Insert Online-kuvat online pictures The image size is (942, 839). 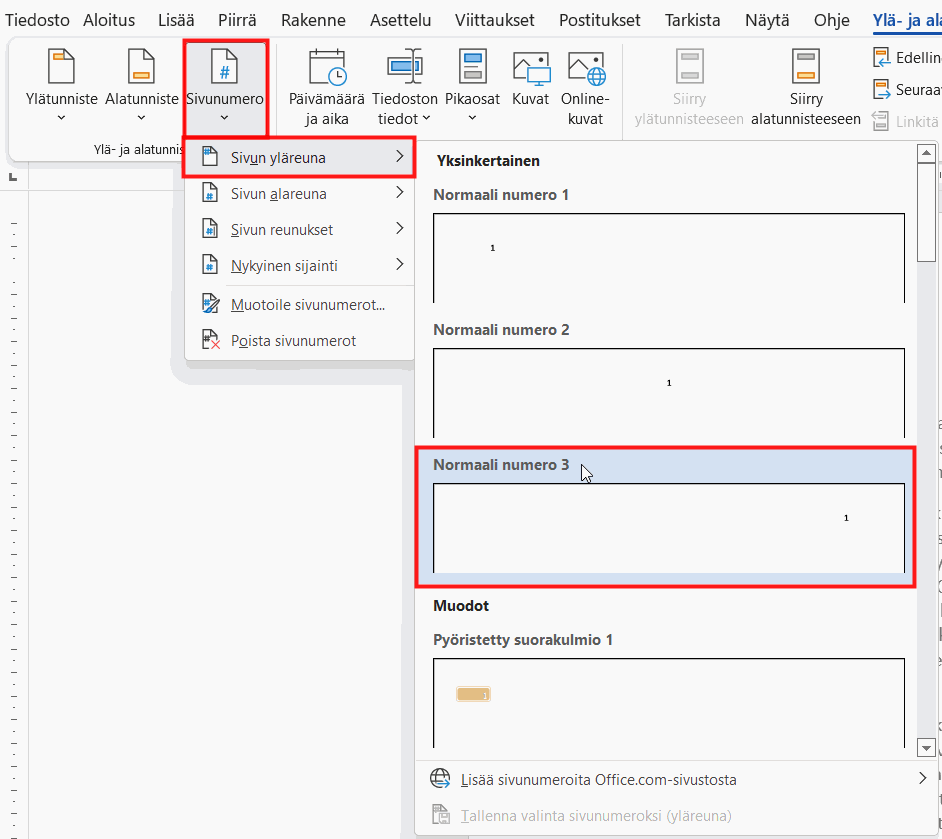pos(585,88)
